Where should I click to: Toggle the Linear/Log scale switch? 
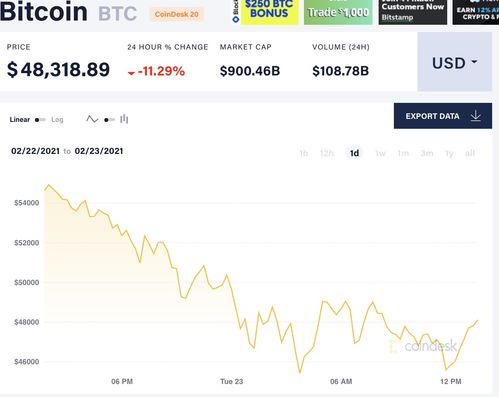(40, 120)
